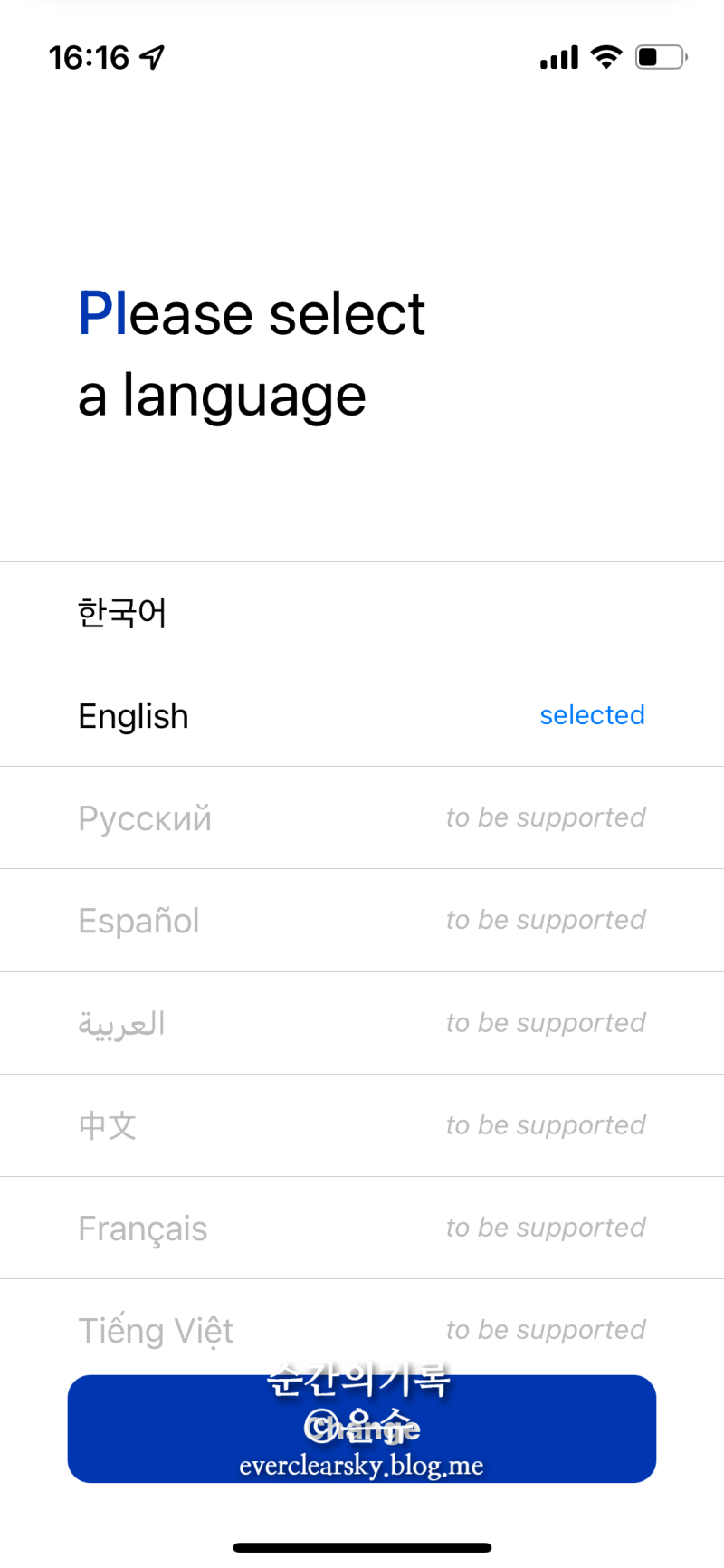Choose the العربية language option
The image size is (724, 1568).
pyautogui.click(x=362, y=1023)
